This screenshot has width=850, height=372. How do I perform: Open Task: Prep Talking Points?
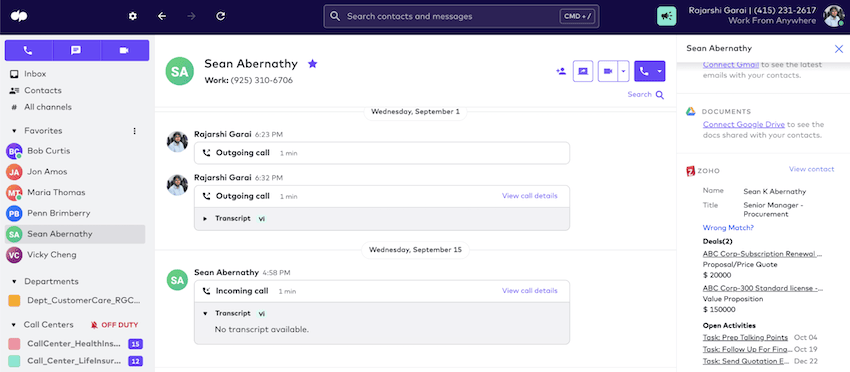(x=745, y=337)
